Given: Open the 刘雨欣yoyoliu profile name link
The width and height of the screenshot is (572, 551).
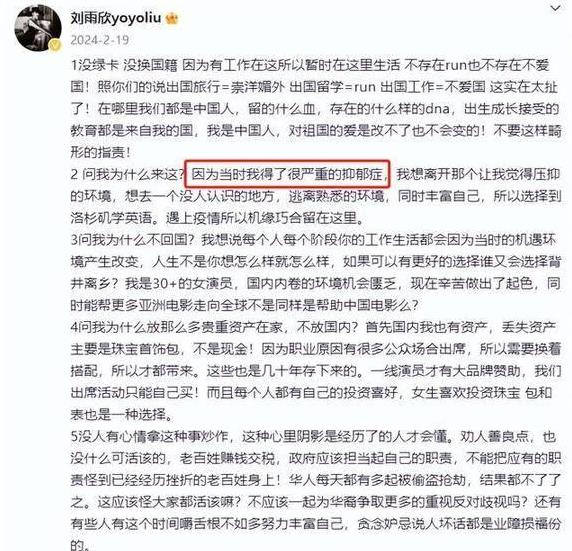Looking at the screenshot, I should (116, 18).
